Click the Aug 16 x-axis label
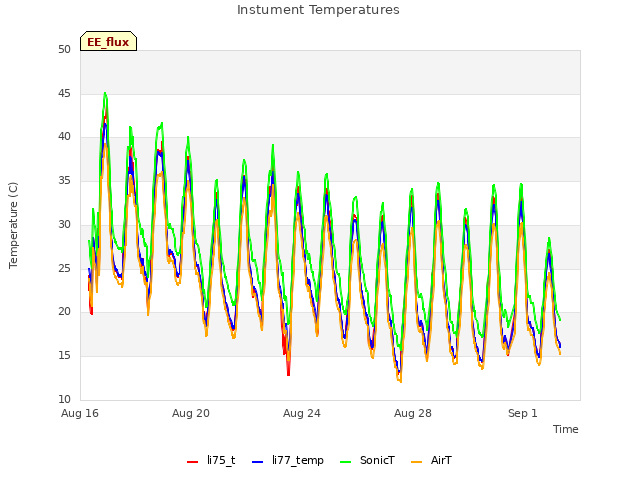This screenshot has height=480, width=640. pyautogui.click(x=80, y=413)
